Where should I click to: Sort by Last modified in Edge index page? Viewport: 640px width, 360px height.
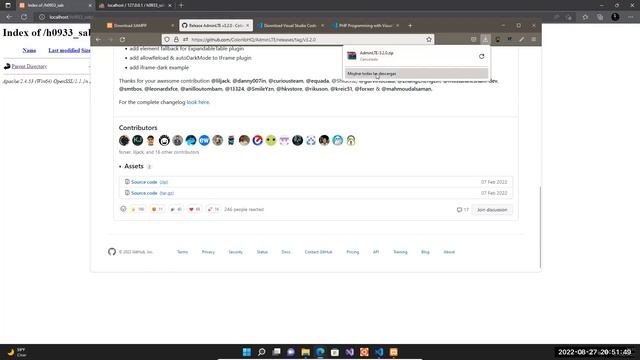click(x=64, y=50)
